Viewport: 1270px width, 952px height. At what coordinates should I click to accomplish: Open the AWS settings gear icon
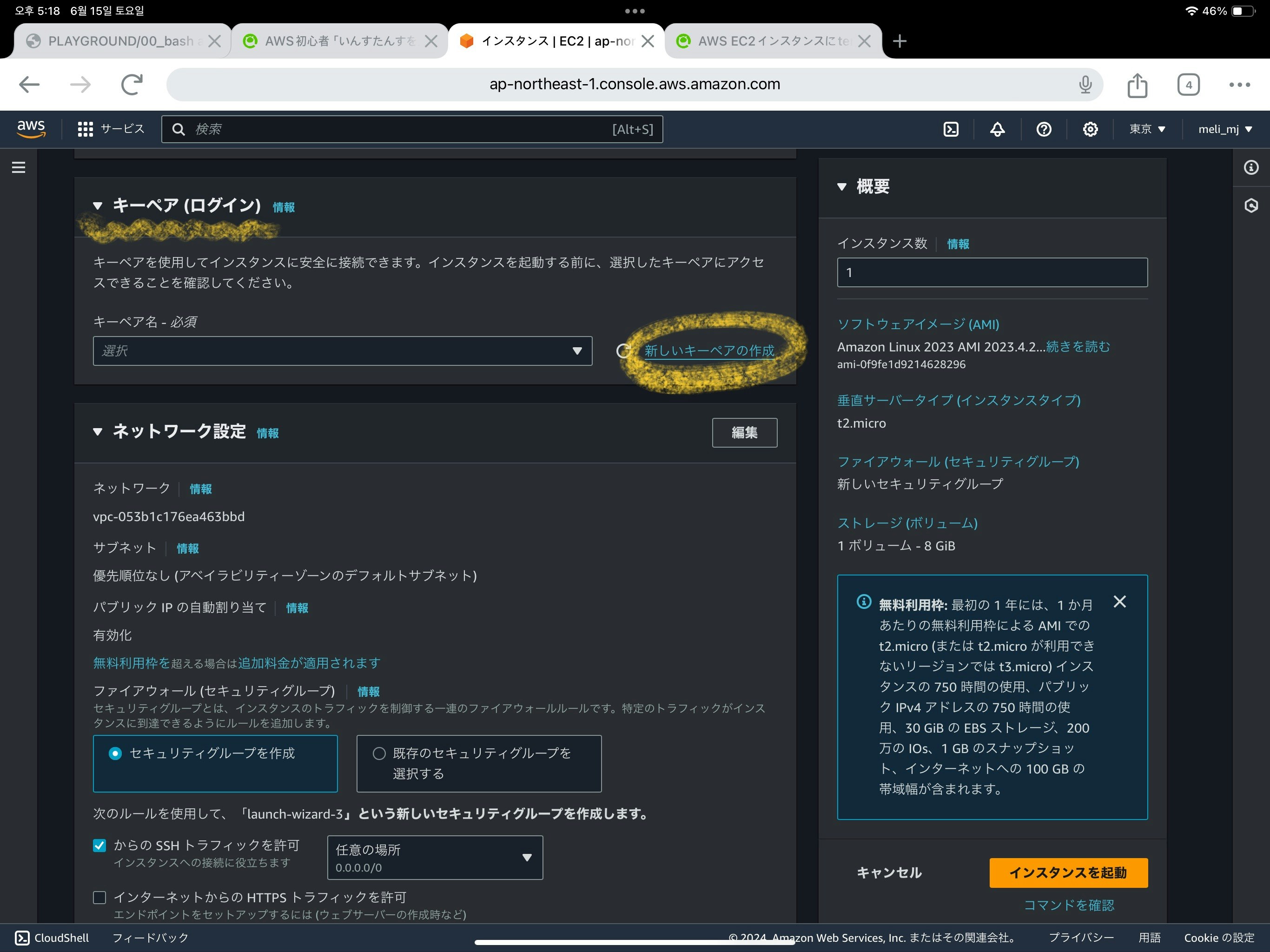pos(1090,129)
